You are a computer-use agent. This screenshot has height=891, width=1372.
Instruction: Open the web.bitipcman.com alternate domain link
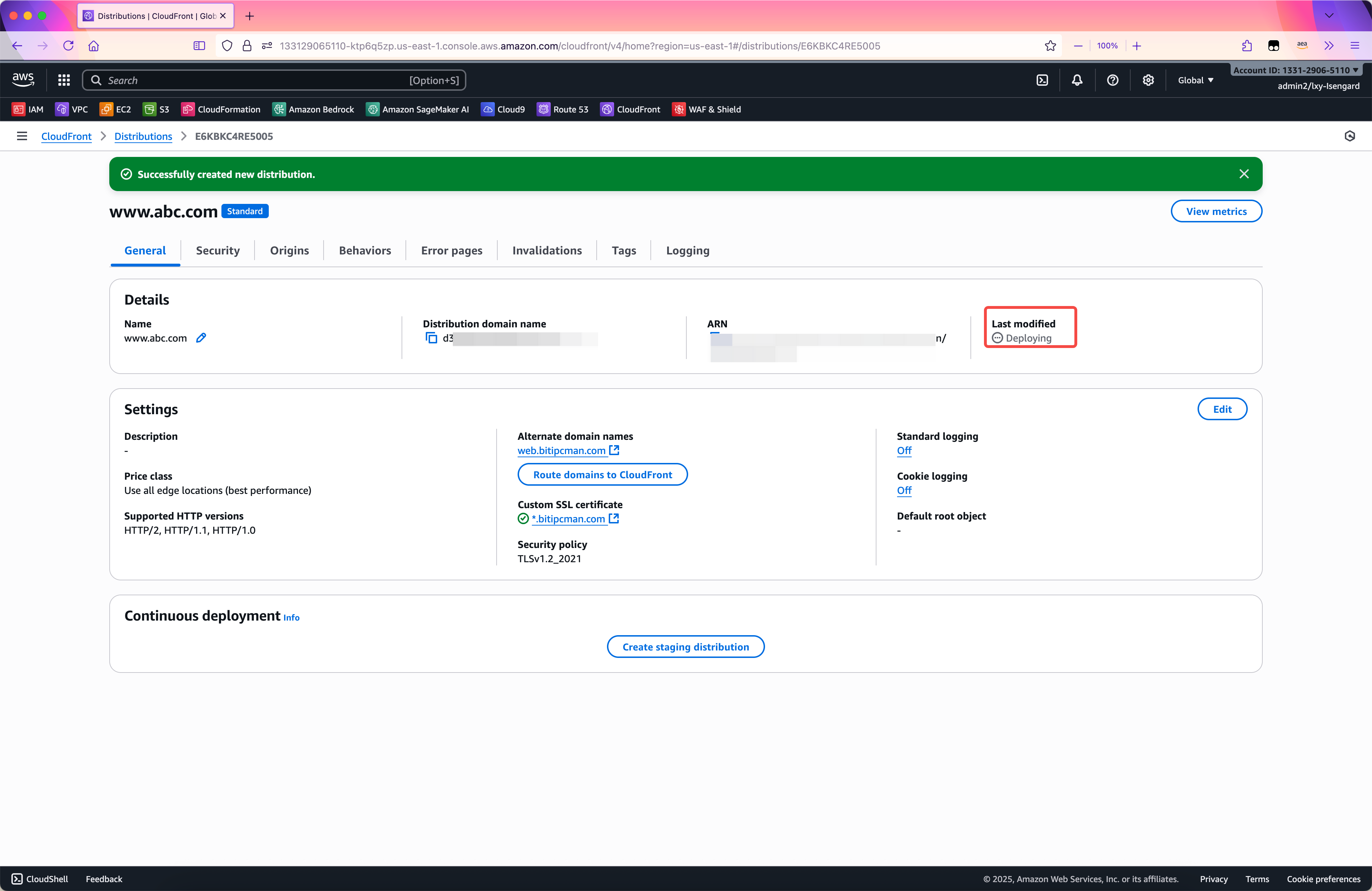click(561, 451)
